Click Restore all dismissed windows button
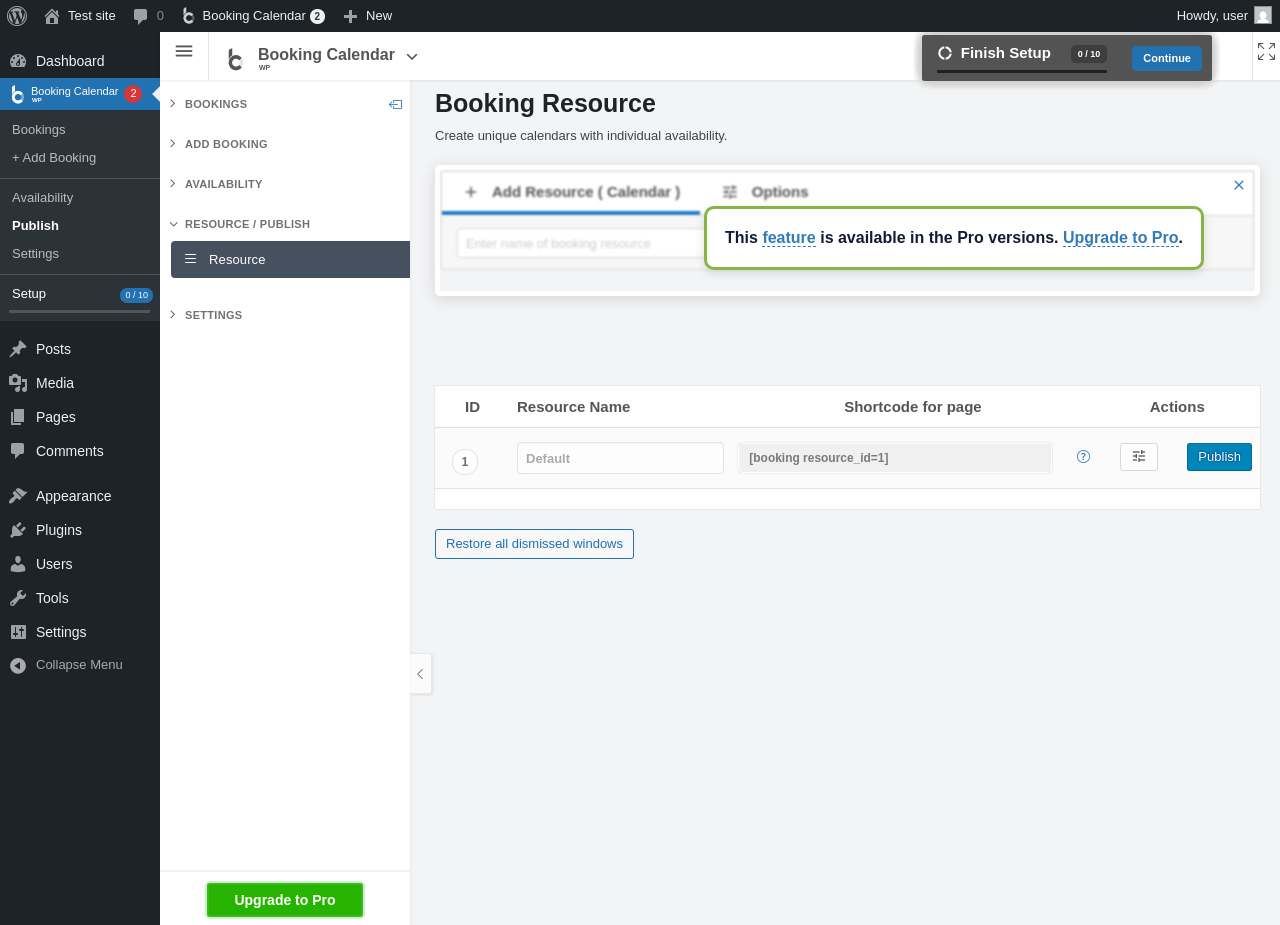The width and height of the screenshot is (1280, 925). click(534, 544)
